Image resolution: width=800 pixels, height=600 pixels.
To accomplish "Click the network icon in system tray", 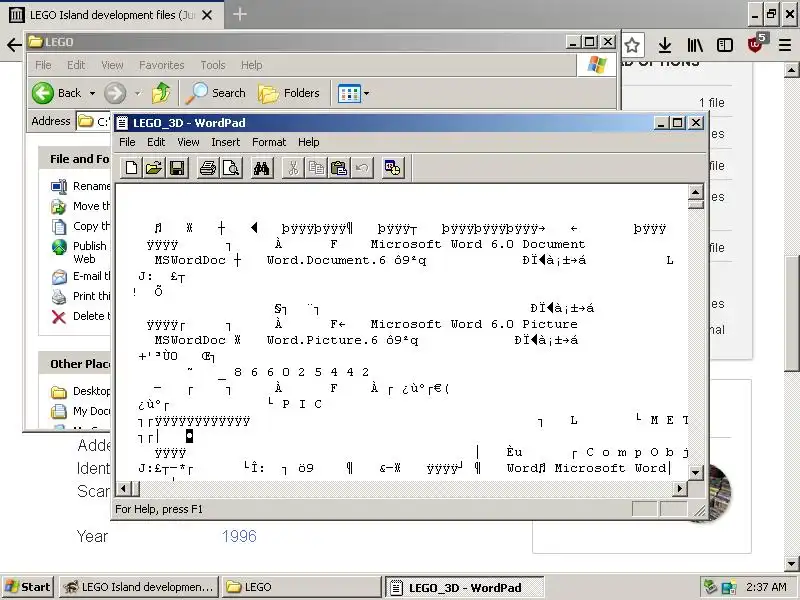I will click(x=729, y=587).
